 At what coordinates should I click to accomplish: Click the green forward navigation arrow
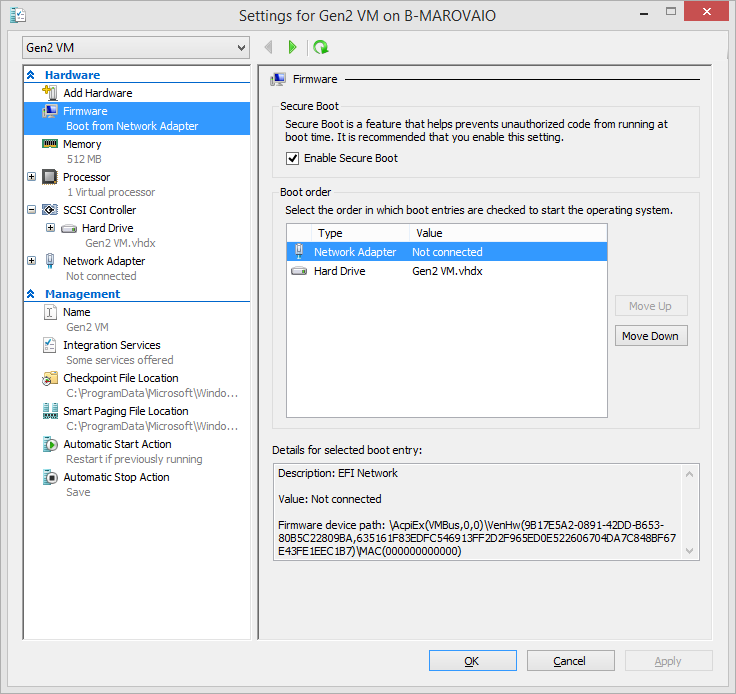pos(292,47)
